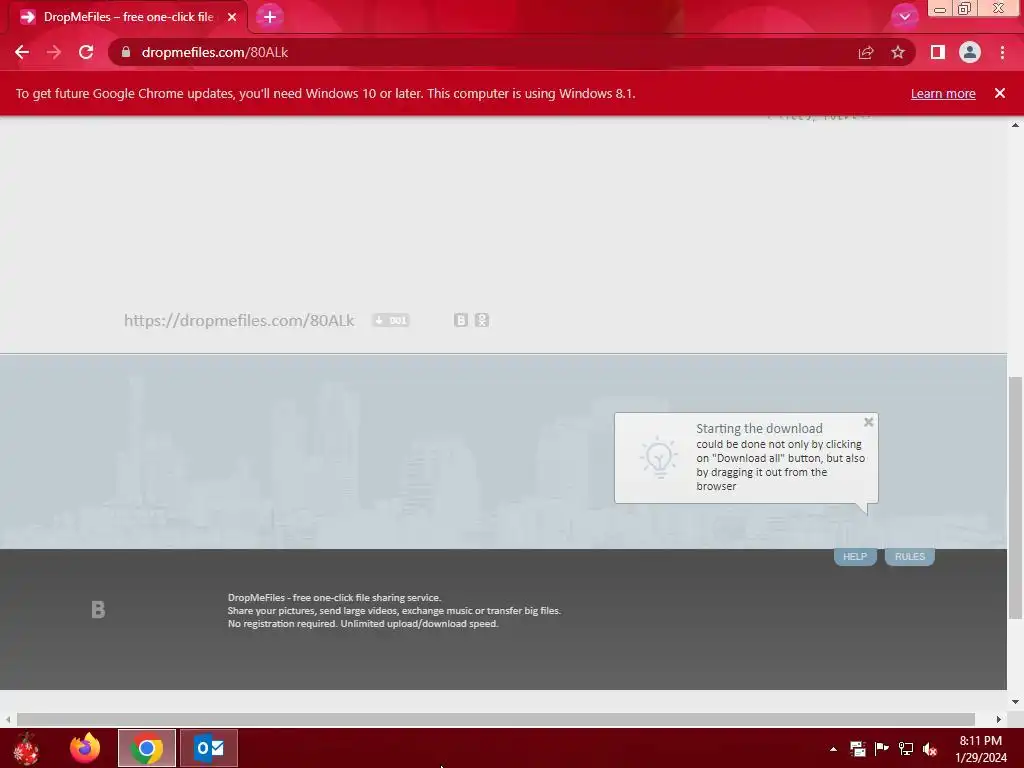Viewport: 1024px width, 768px height.
Task: Reload the DropMeFiles page
Action: point(86,52)
